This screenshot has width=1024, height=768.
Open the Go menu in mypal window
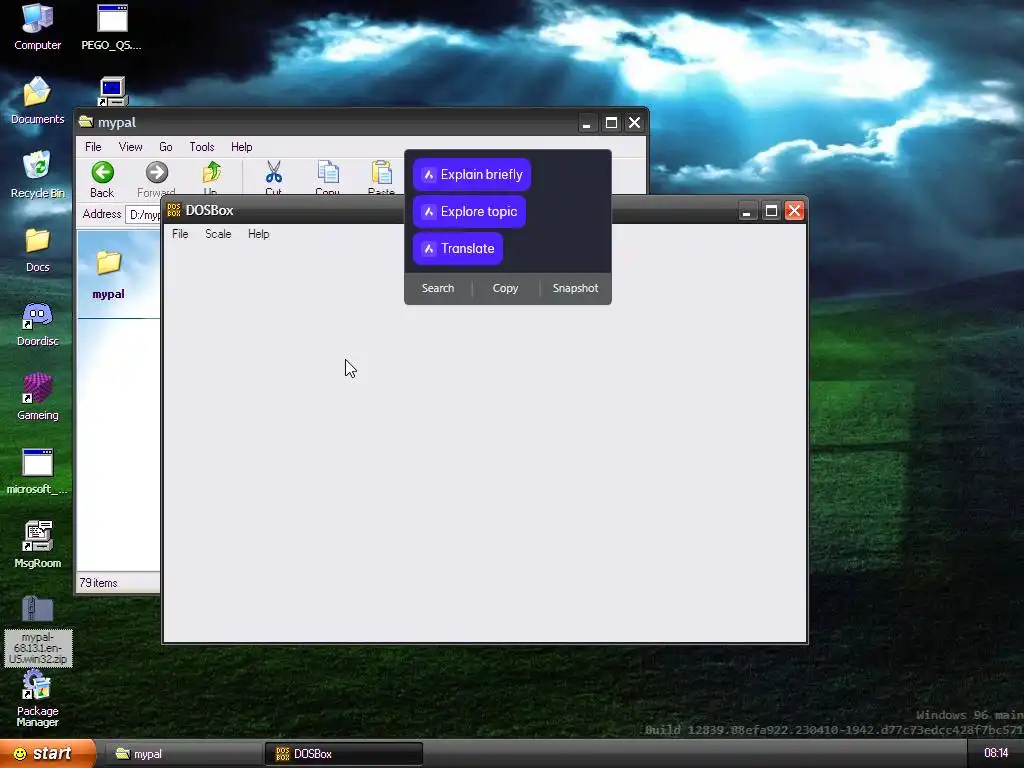(166, 147)
